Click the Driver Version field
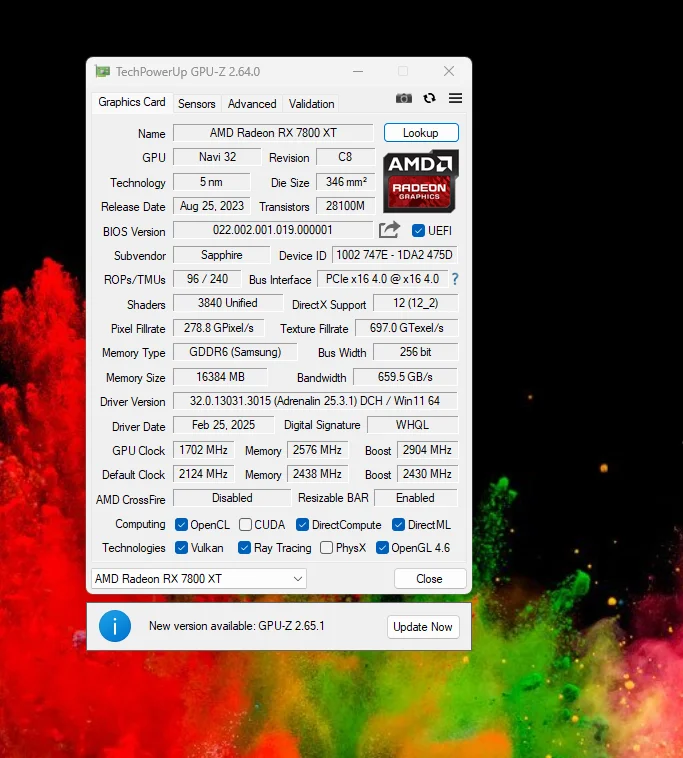This screenshot has height=758, width=683. (x=315, y=401)
